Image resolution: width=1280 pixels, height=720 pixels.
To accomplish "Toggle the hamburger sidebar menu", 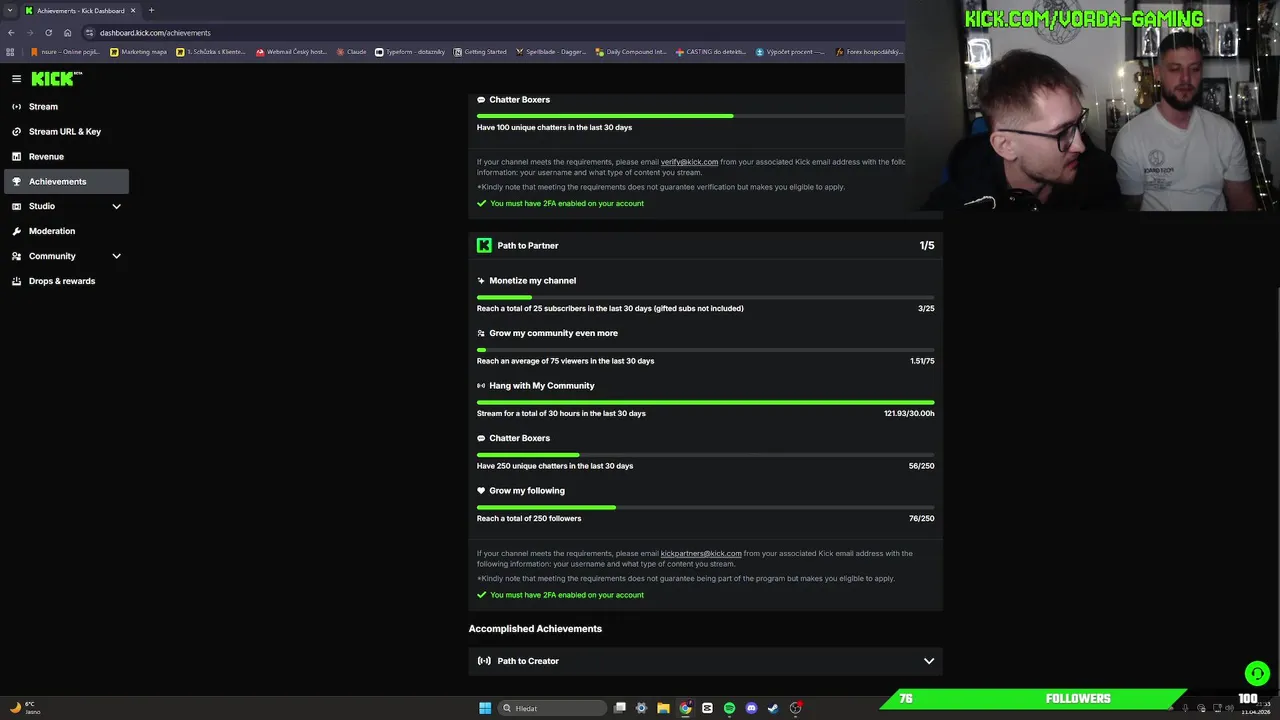I will [x=16, y=78].
